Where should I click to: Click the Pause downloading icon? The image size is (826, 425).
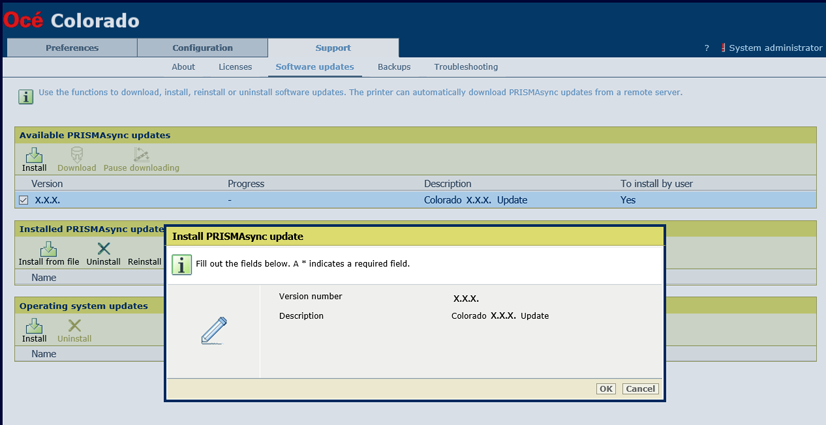click(x=141, y=155)
